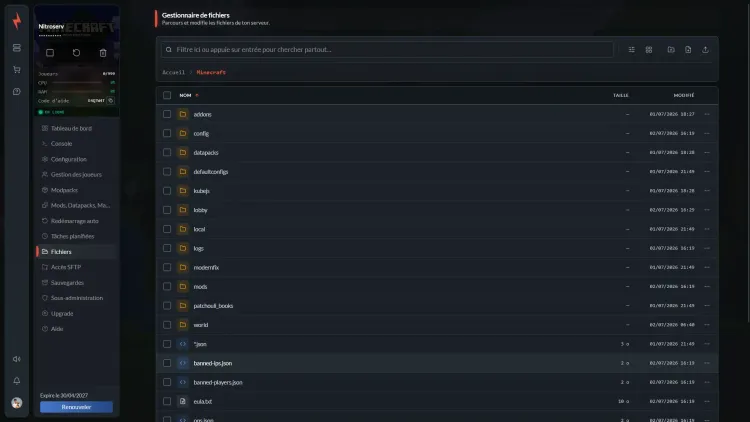Open the patchouli_books folder name
Viewport: 750px width, 422px height.
coord(213,306)
